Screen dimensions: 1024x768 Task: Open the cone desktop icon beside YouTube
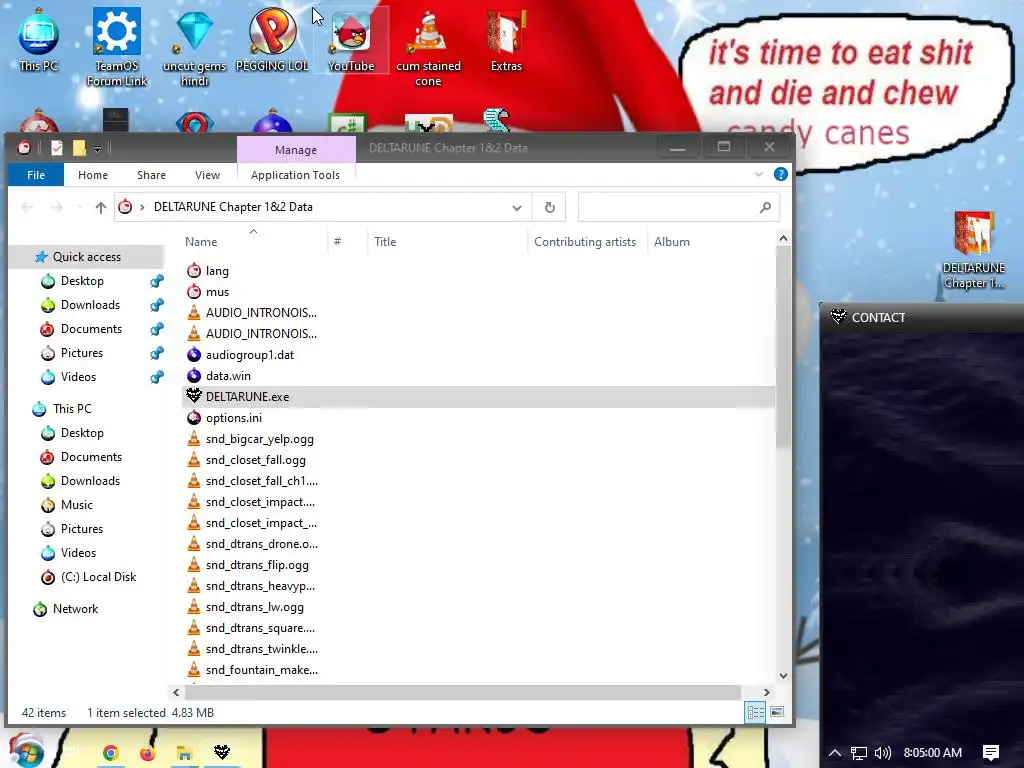pos(428,46)
